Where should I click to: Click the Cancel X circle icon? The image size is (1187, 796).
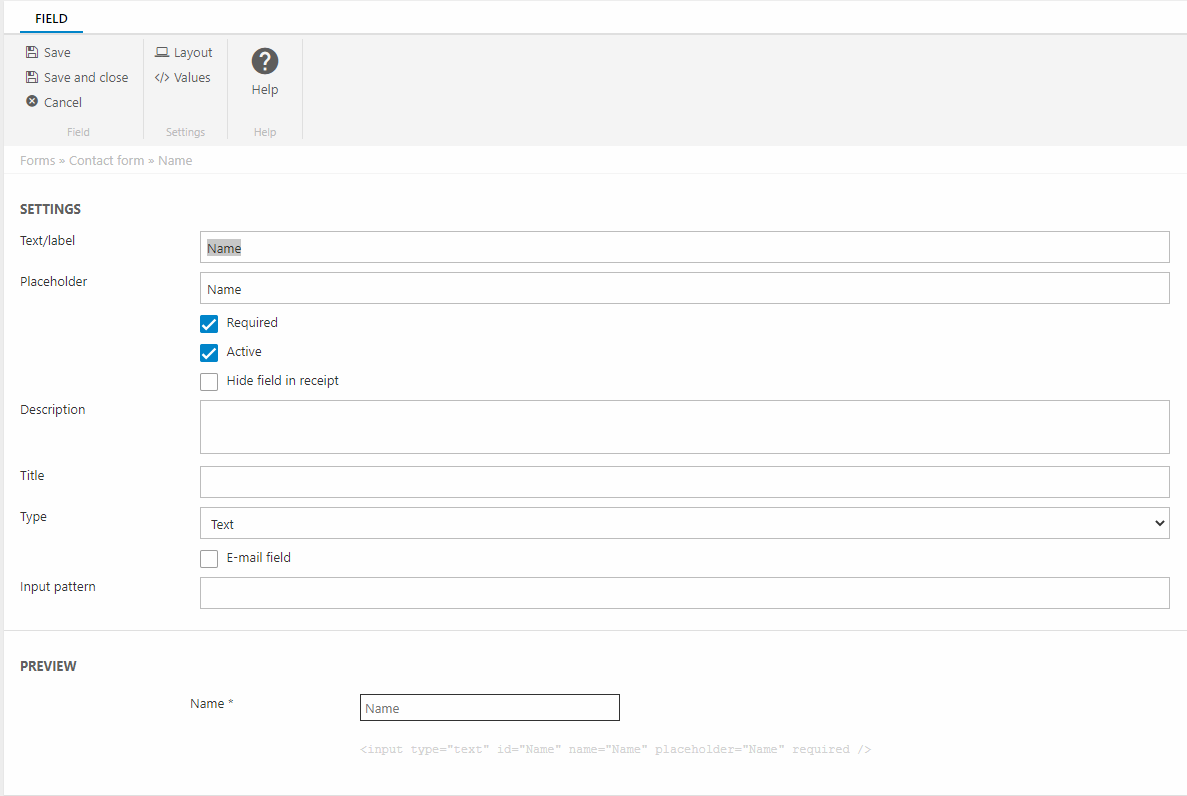click(x=32, y=102)
